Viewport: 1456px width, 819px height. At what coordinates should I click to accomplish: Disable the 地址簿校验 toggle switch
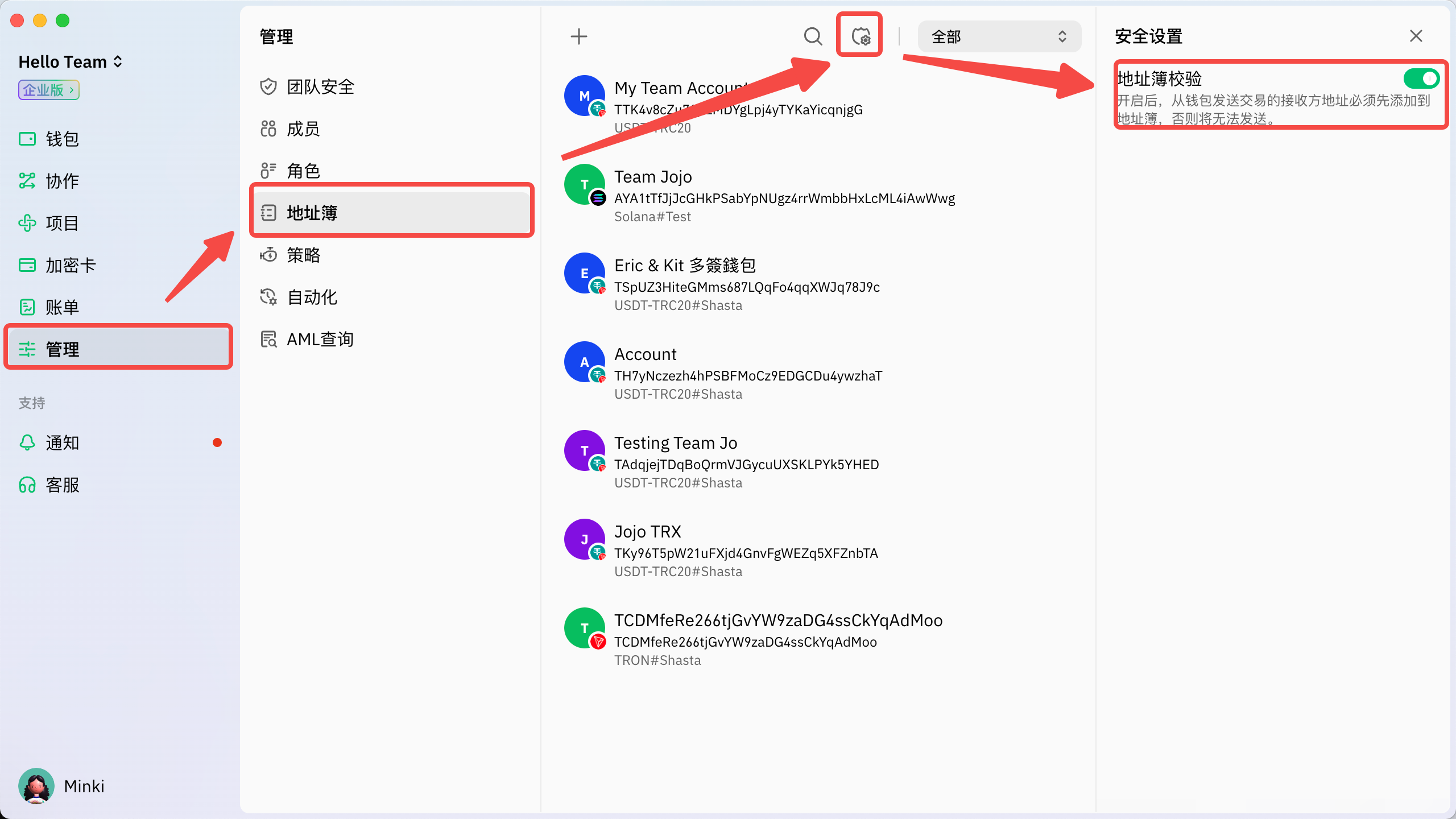1421,78
